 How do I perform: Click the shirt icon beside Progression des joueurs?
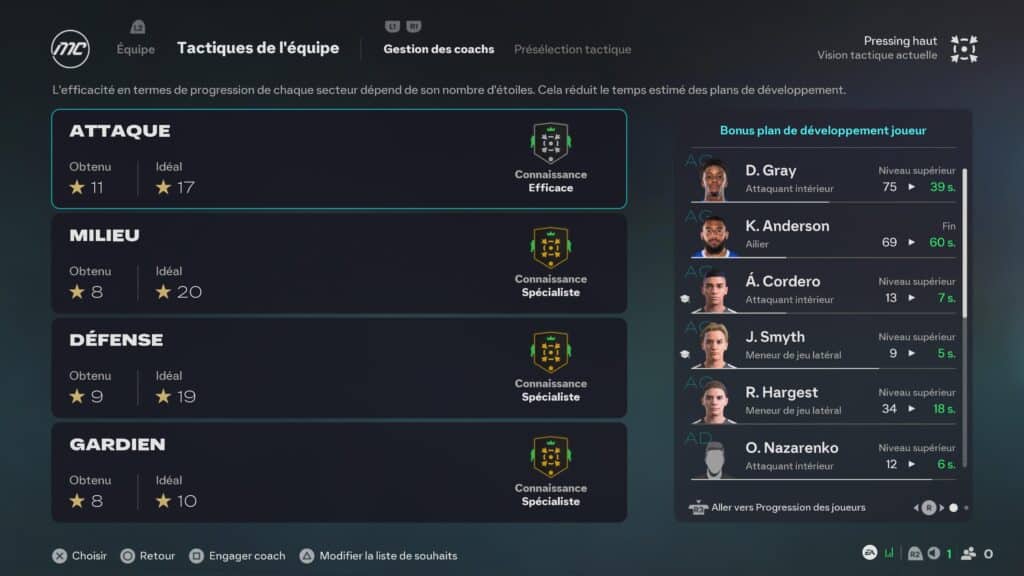click(698, 507)
